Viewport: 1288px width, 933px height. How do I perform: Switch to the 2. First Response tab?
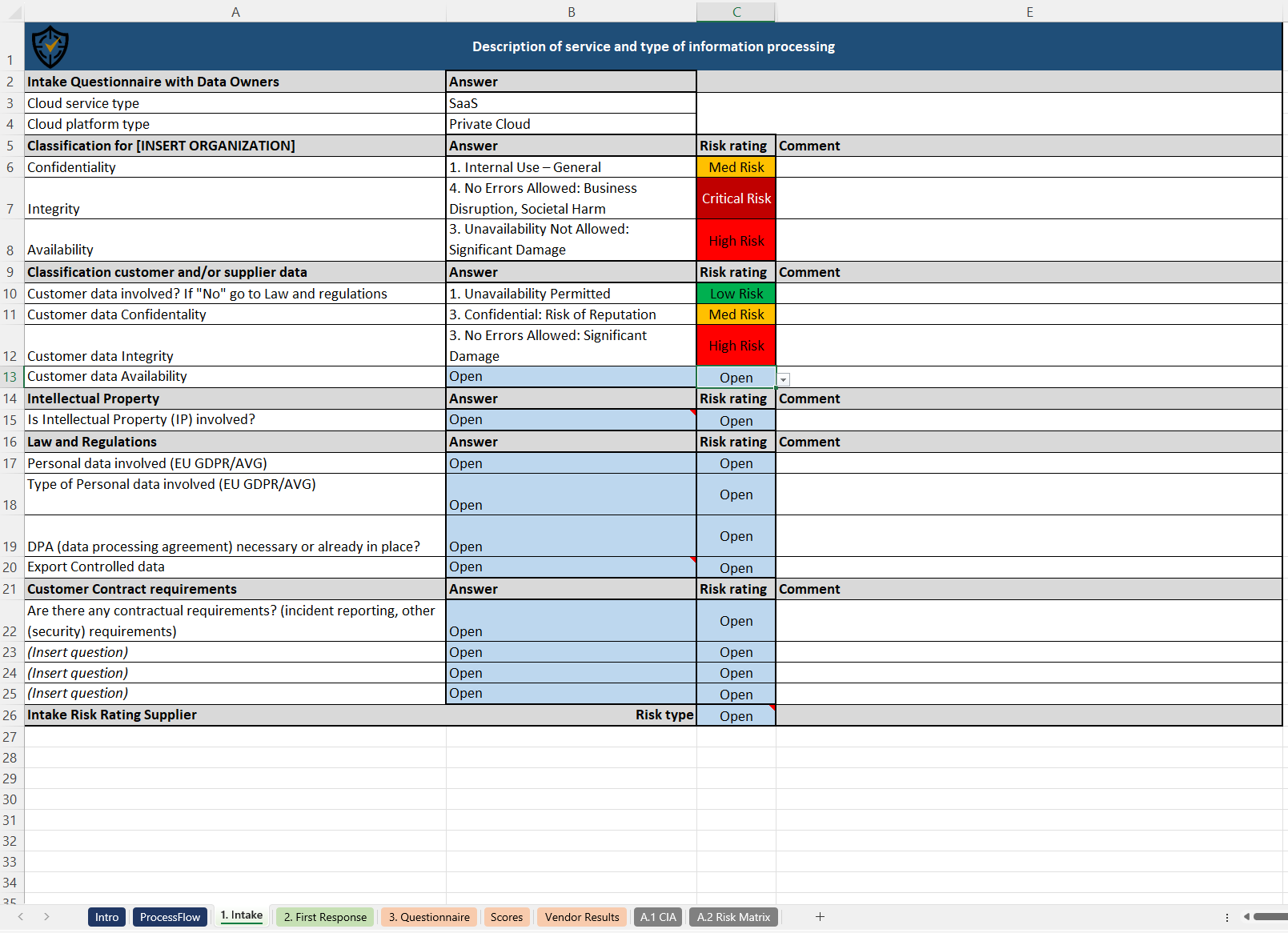324,917
